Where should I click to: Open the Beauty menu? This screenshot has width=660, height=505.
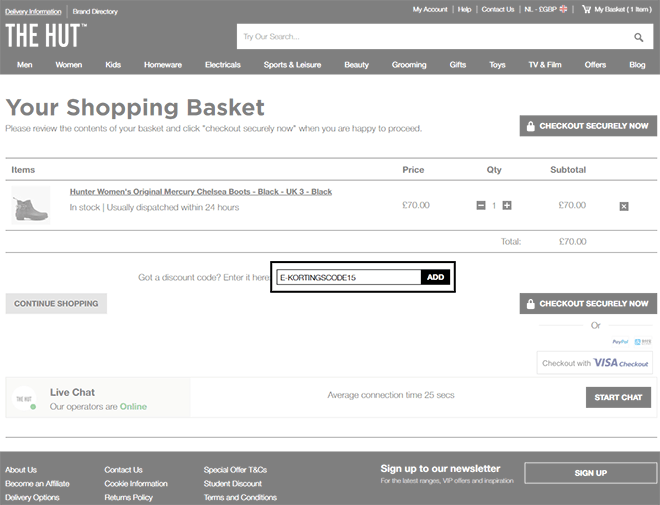point(357,65)
